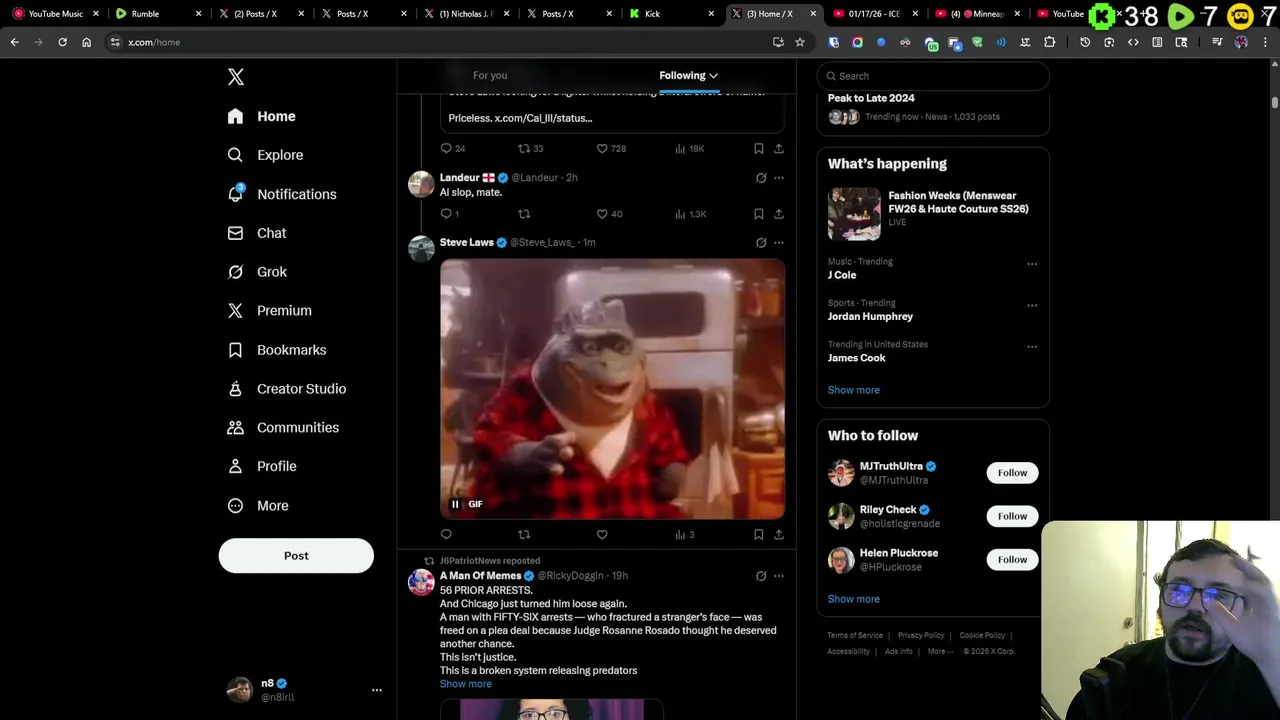Open Chat messages
This screenshot has height=720, width=1280.
pyautogui.click(x=257, y=233)
